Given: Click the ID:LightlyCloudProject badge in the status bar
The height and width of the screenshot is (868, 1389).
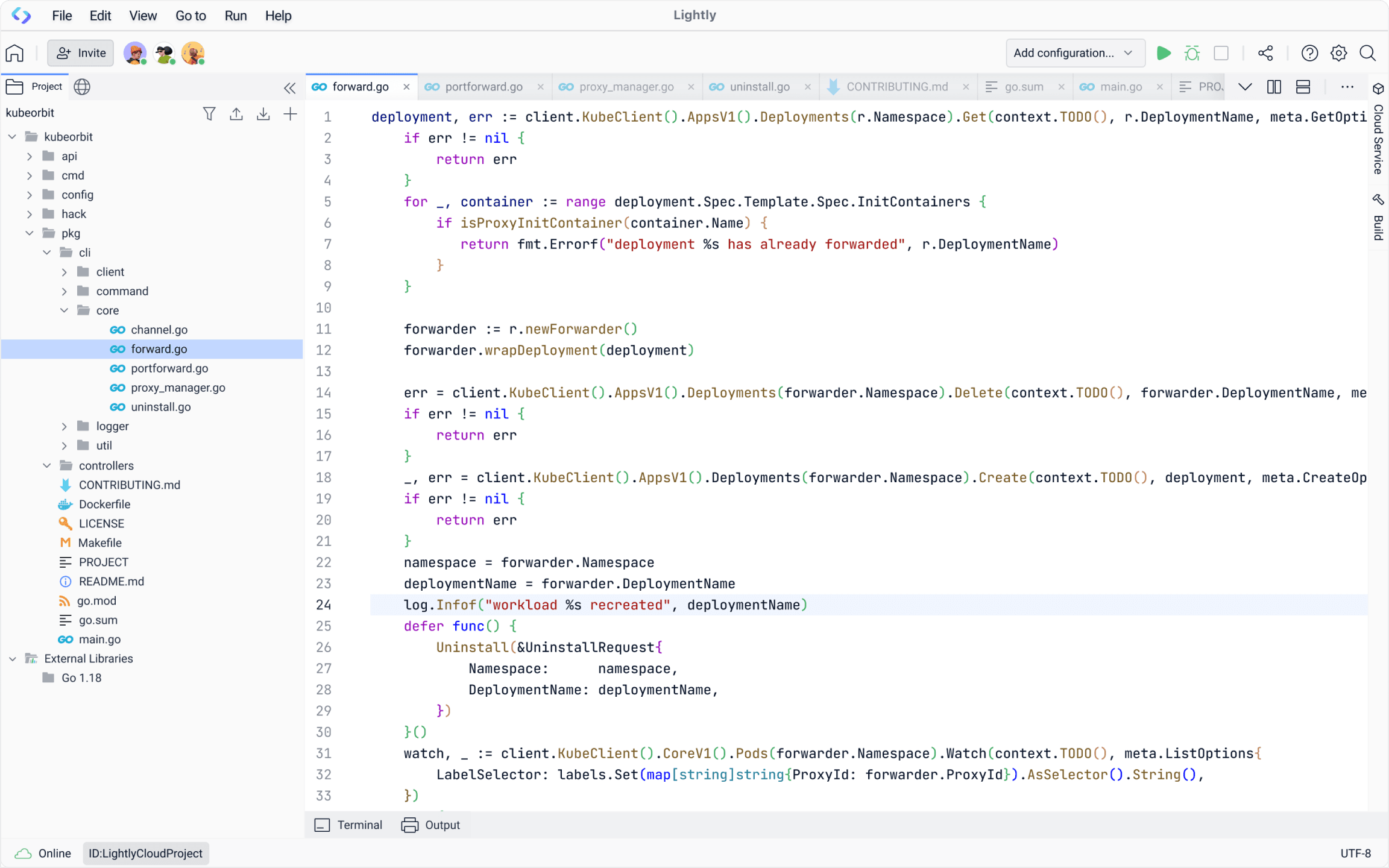Looking at the screenshot, I should point(145,853).
